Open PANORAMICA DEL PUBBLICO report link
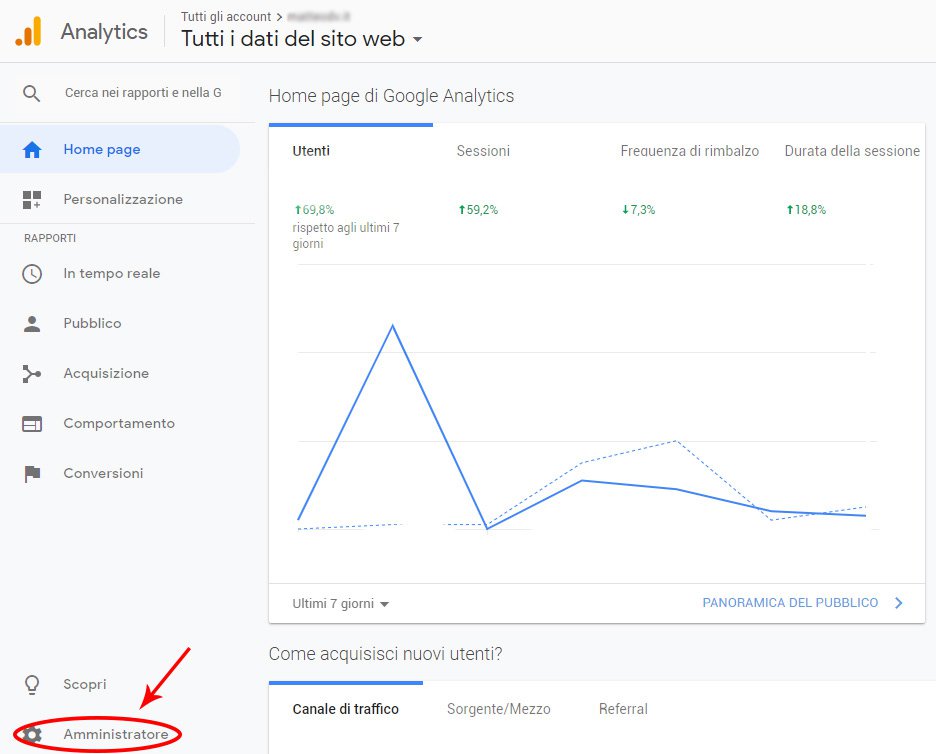 tap(790, 603)
